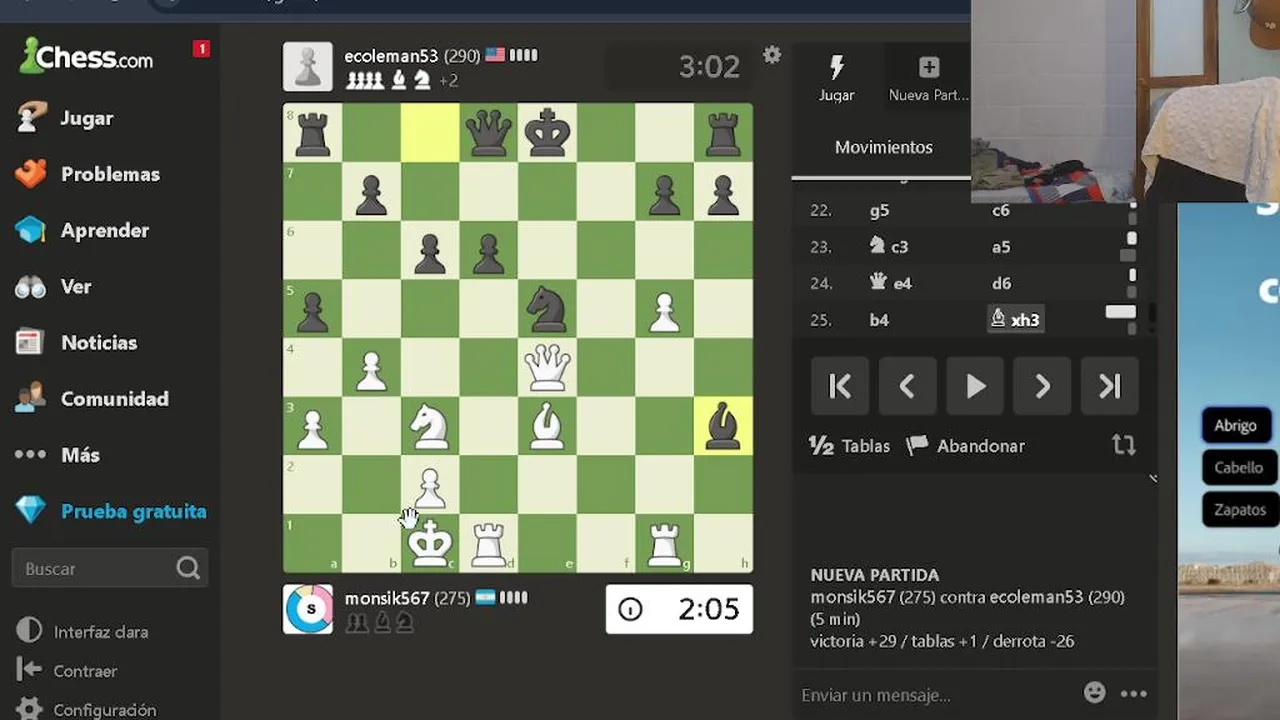This screenshot has width=1280, height=720.
Task: Click the black rook on h8
Action: point(723,132)
